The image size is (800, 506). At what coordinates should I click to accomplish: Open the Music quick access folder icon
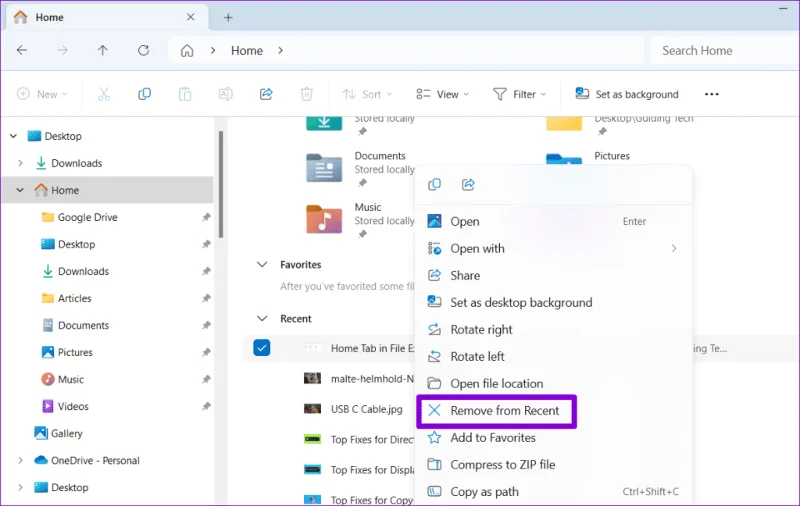point(324,219)
